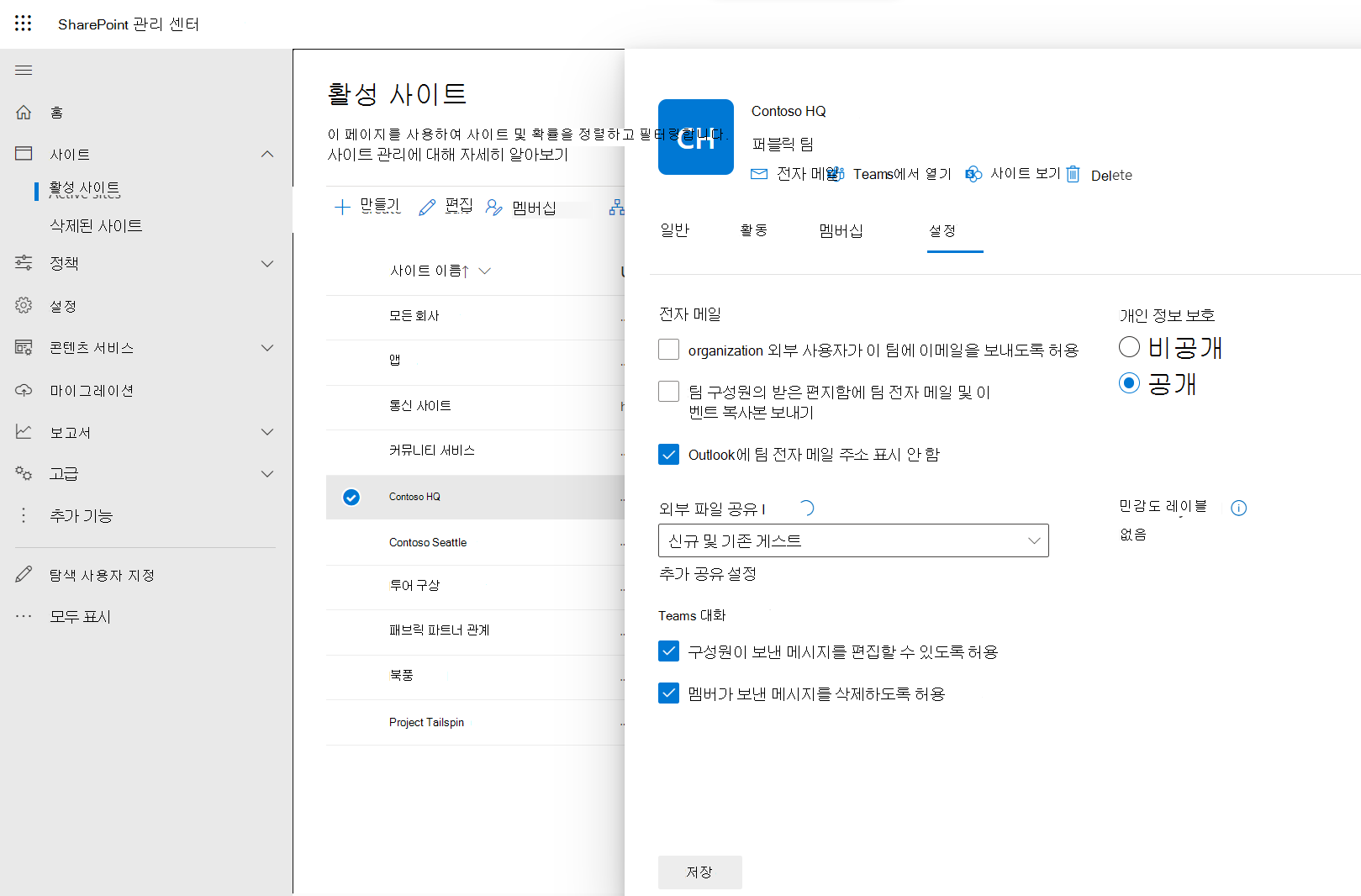The width and height of the screenshot is (1361, 896).
Task: Click the View site SharePoint icon
Action: coord(973,174)
